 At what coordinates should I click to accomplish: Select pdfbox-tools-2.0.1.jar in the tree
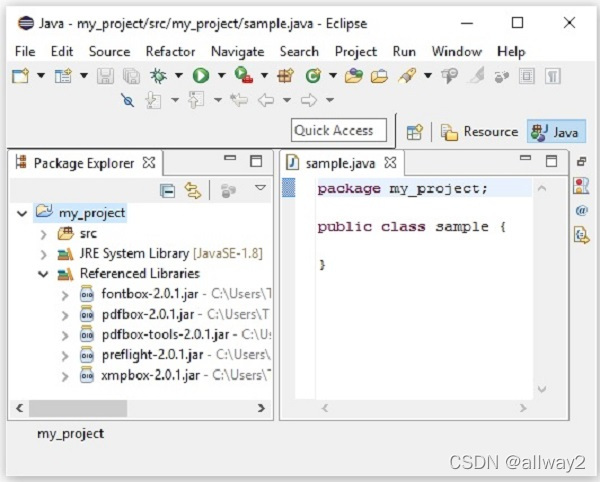tap(165, 335)
